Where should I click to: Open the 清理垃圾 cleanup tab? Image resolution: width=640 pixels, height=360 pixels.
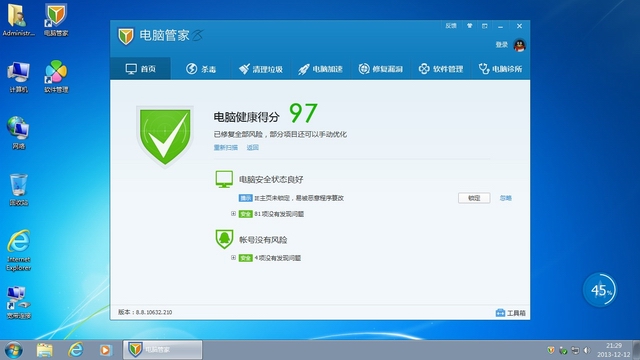click(x=260, y=69)
